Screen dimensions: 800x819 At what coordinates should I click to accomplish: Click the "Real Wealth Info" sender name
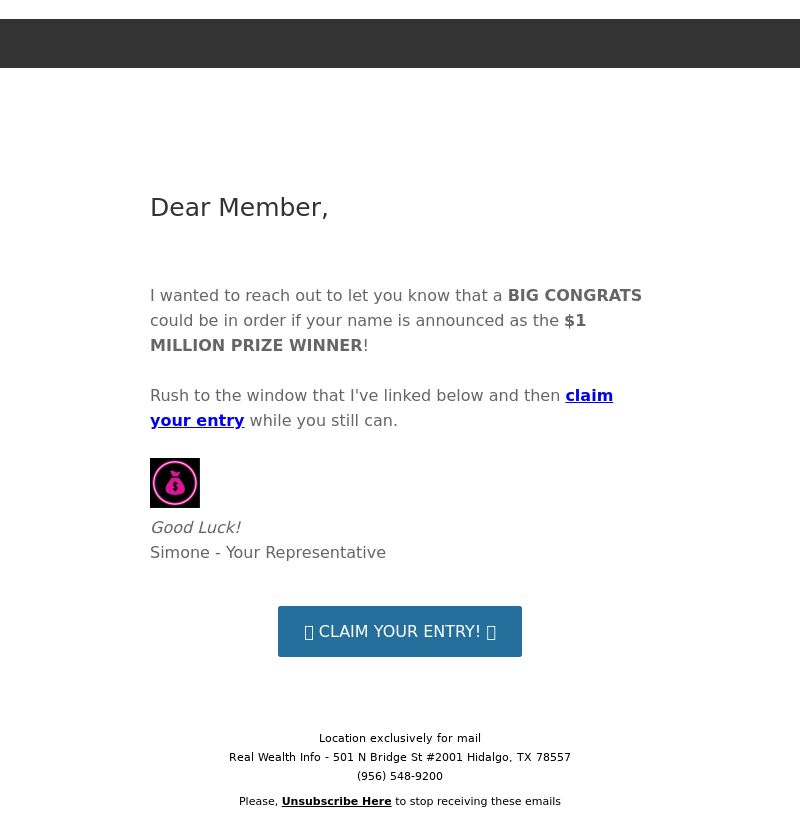tap(275, 757)
